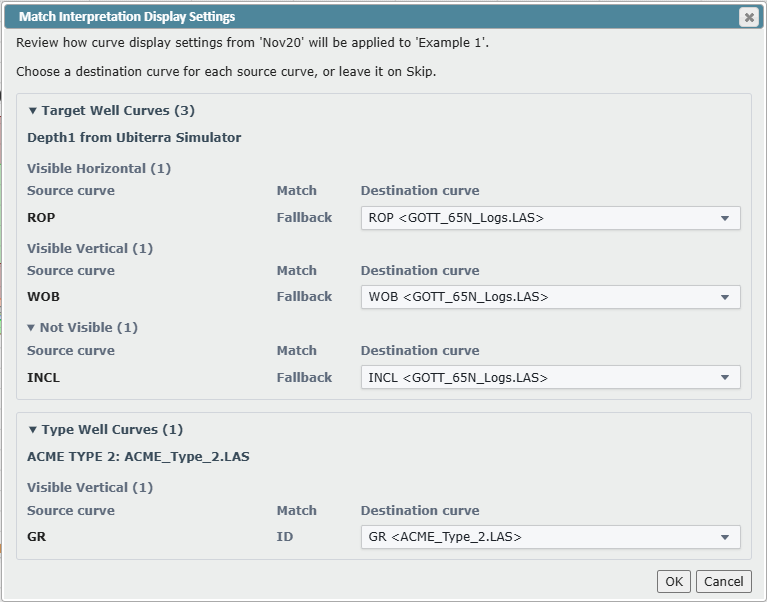Click the Fallback match text for WOB

(304, 297)
